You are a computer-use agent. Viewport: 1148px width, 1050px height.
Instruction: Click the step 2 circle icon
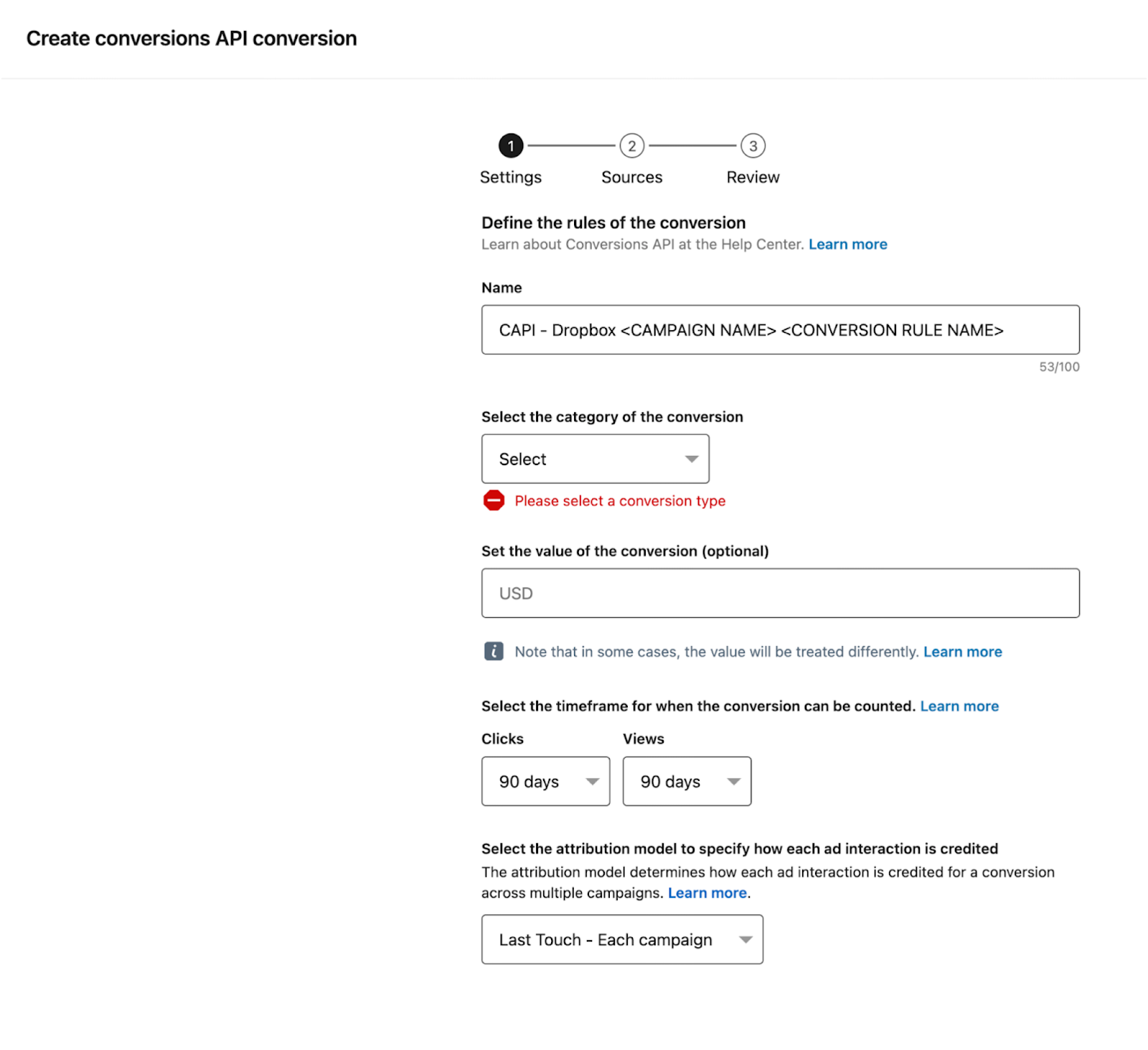click(631, 146)
